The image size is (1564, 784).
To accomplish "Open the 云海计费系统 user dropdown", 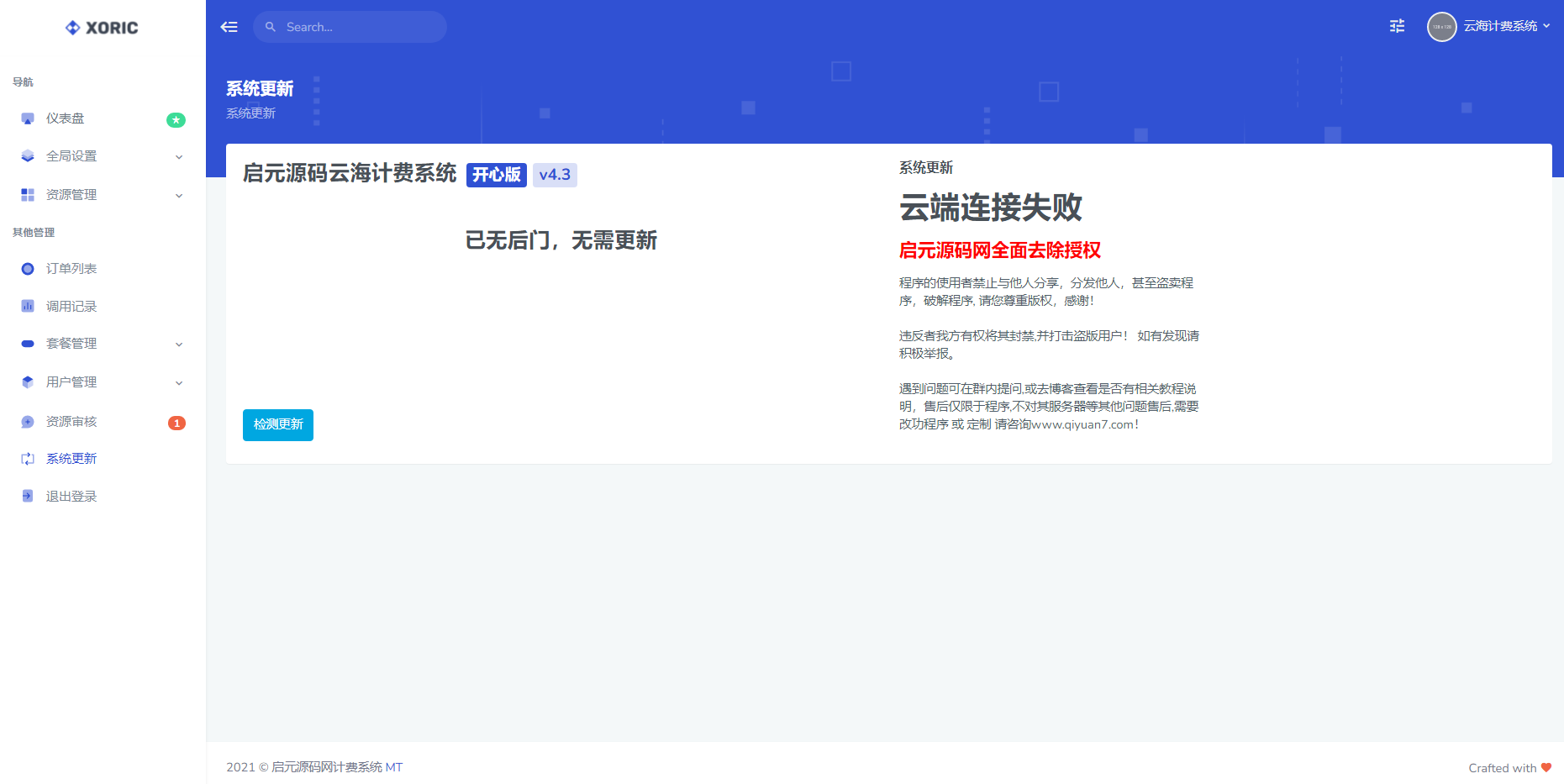I will (x=1506, y=26).
